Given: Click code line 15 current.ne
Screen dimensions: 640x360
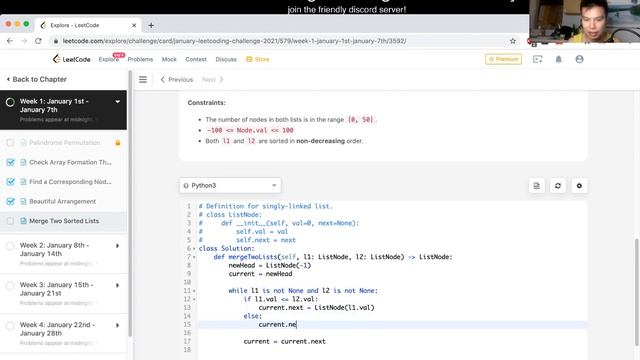Looking at the screenshot, I should (x=278, y=324).
